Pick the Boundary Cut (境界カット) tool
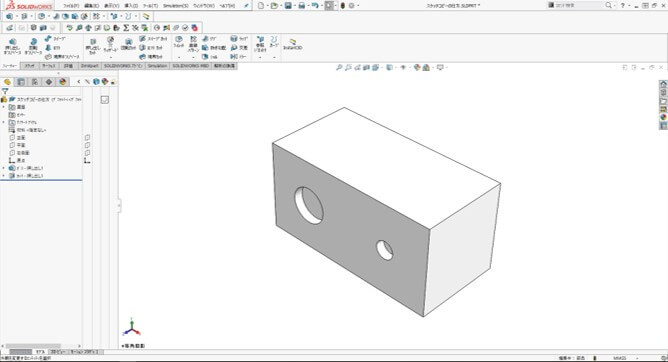This screenshot has width=668, height=362. point(151,56)
